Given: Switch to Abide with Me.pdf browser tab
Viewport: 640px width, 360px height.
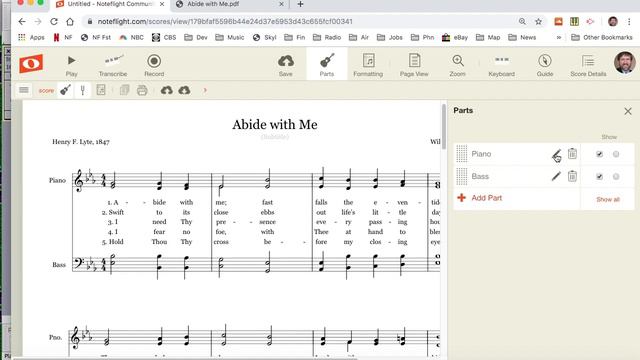Looking at the screenshot, I should click(x=230, y=4).
